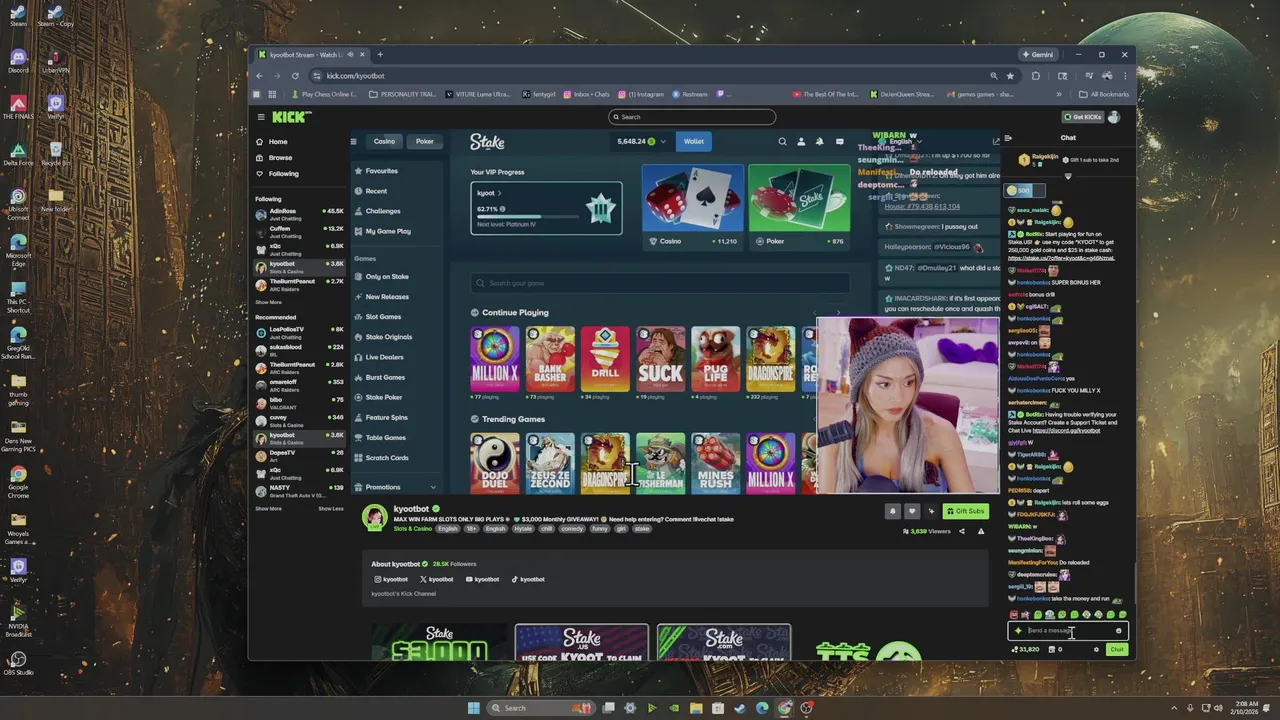Open the Gemini button in Chrome
The height and width of the screenshot is (720, 1280).
pos(1037,54)
